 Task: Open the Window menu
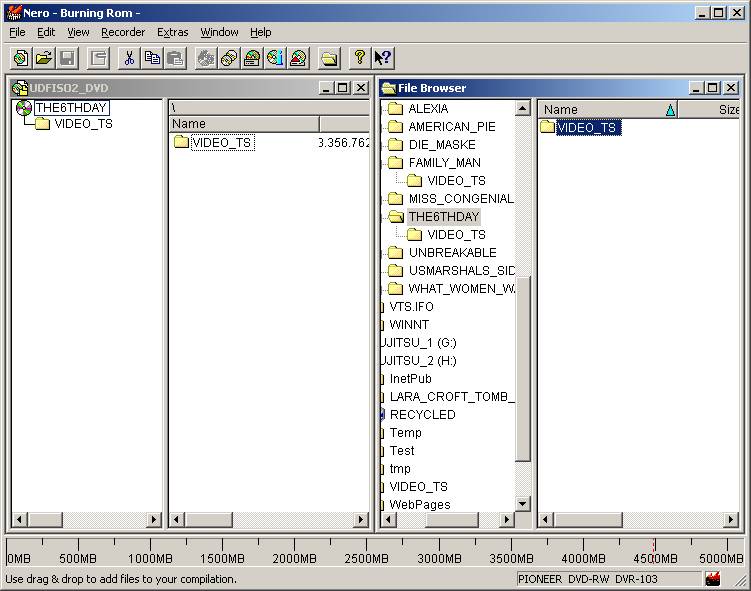pos(219,32)
